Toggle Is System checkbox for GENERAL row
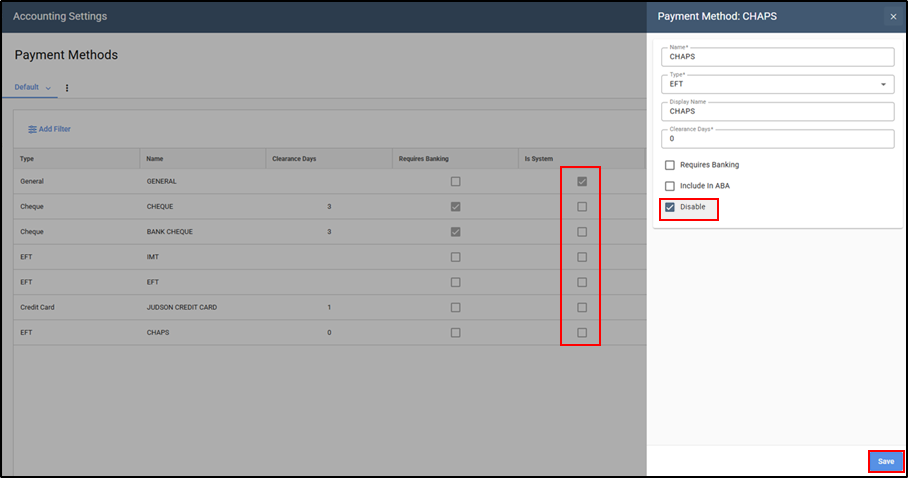 582,181
